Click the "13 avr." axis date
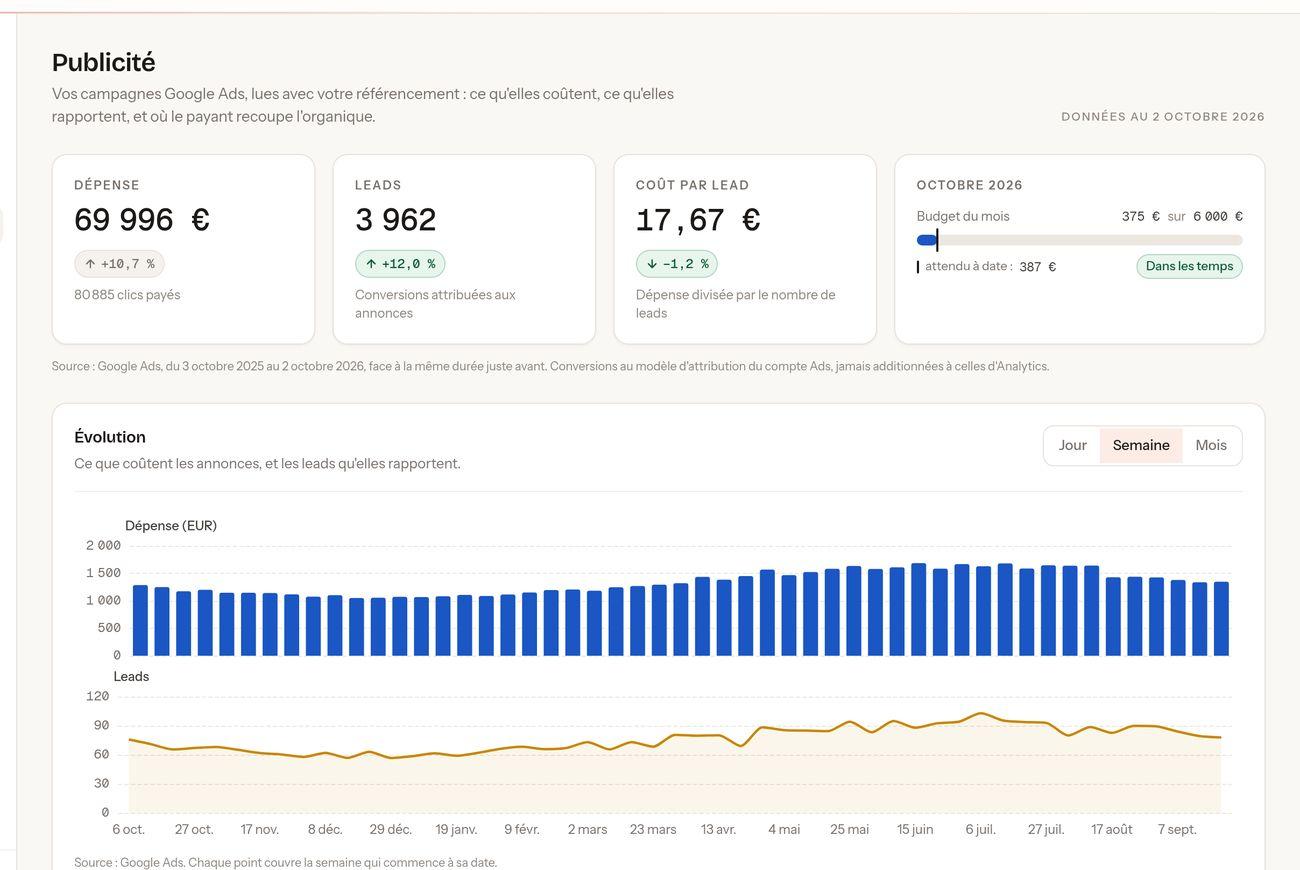 pyautogui.click(x=718, y=830)
